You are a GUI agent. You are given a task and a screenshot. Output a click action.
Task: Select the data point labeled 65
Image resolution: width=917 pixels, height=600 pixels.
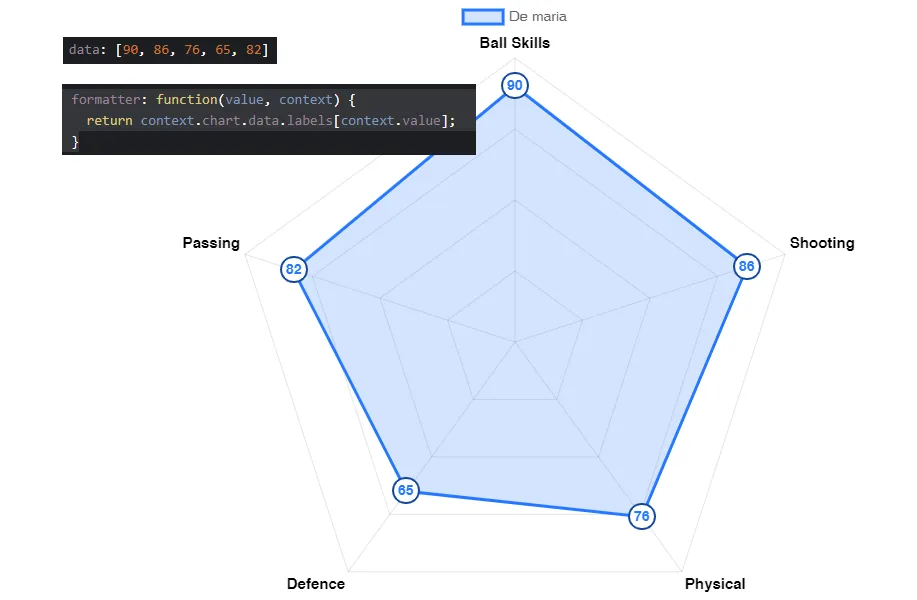[405, 490]
